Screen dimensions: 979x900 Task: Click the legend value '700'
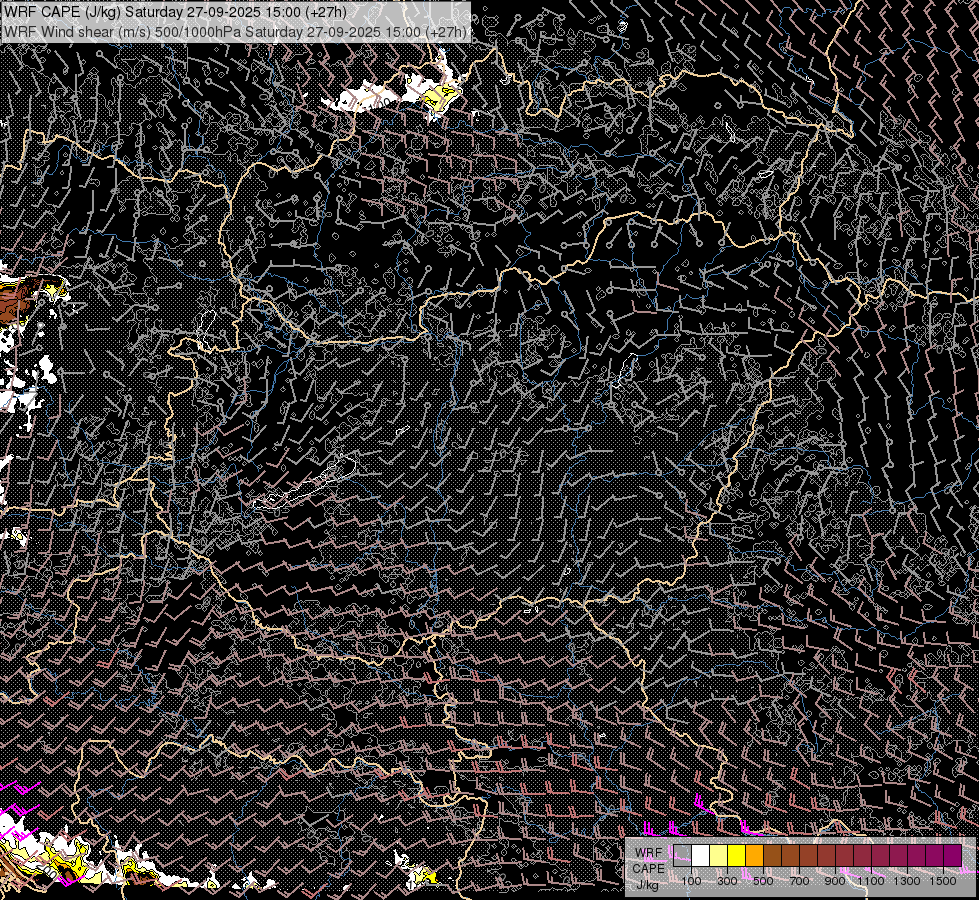coord(799,881)
